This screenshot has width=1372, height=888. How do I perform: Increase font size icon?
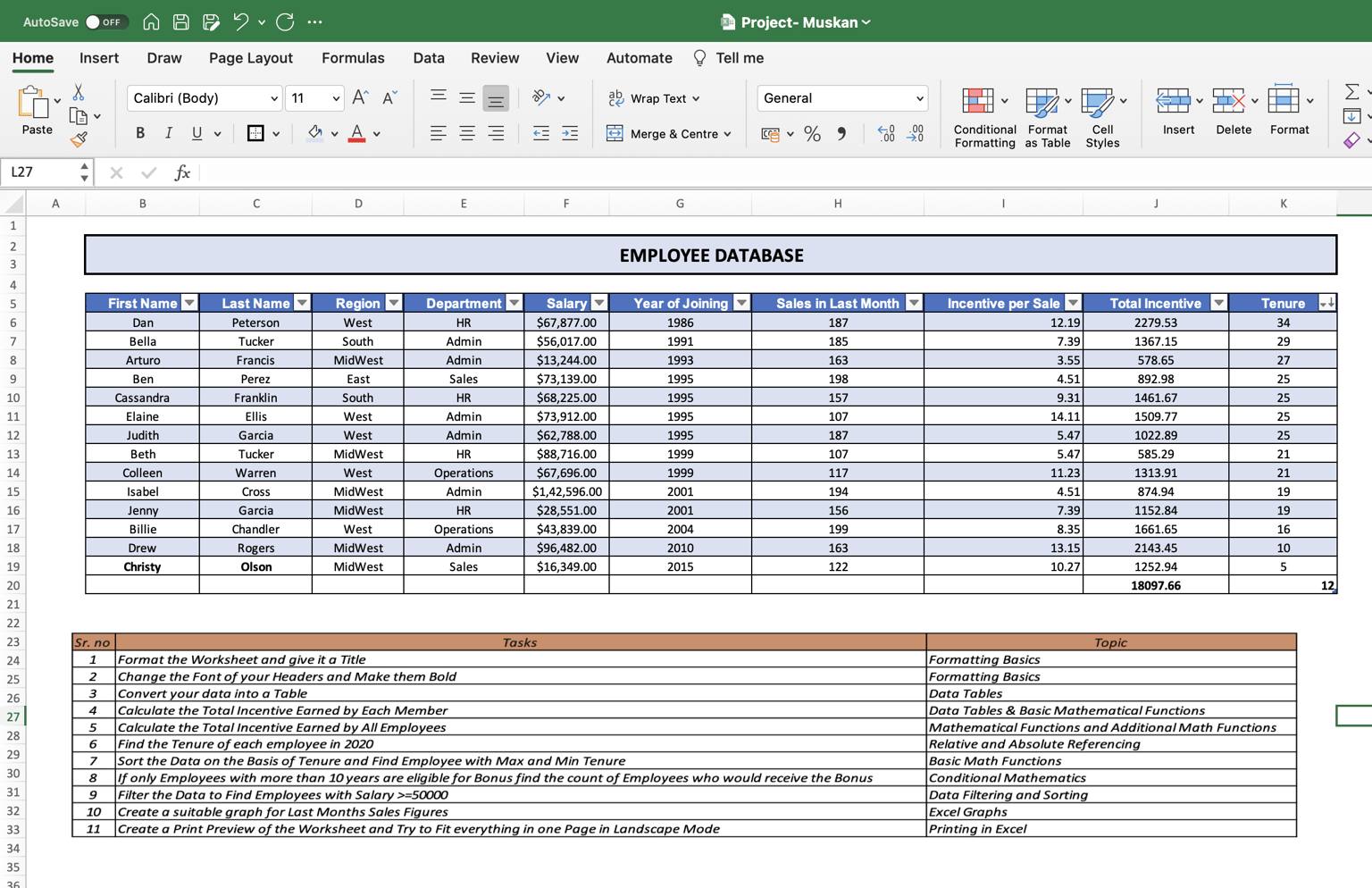[360, 97]
